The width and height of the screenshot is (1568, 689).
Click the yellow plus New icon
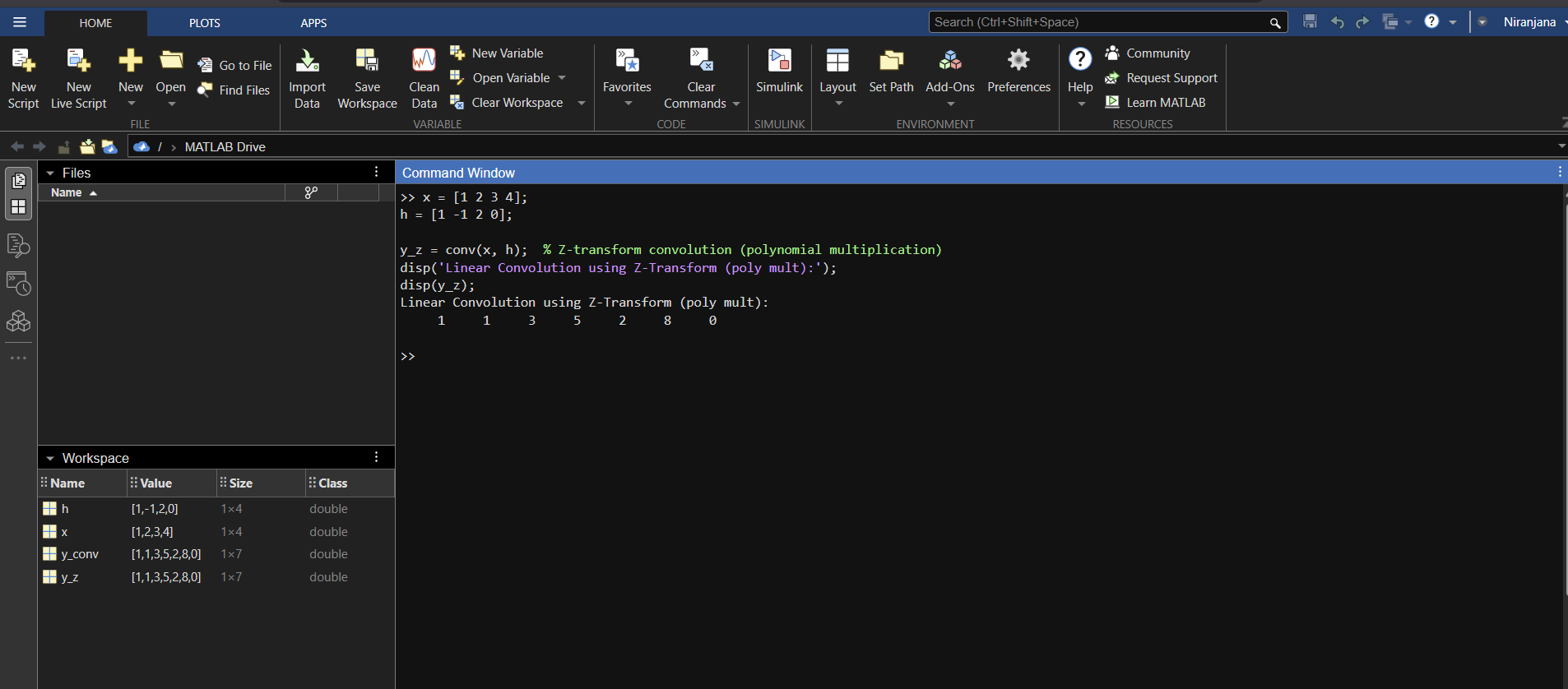point(130,60)
